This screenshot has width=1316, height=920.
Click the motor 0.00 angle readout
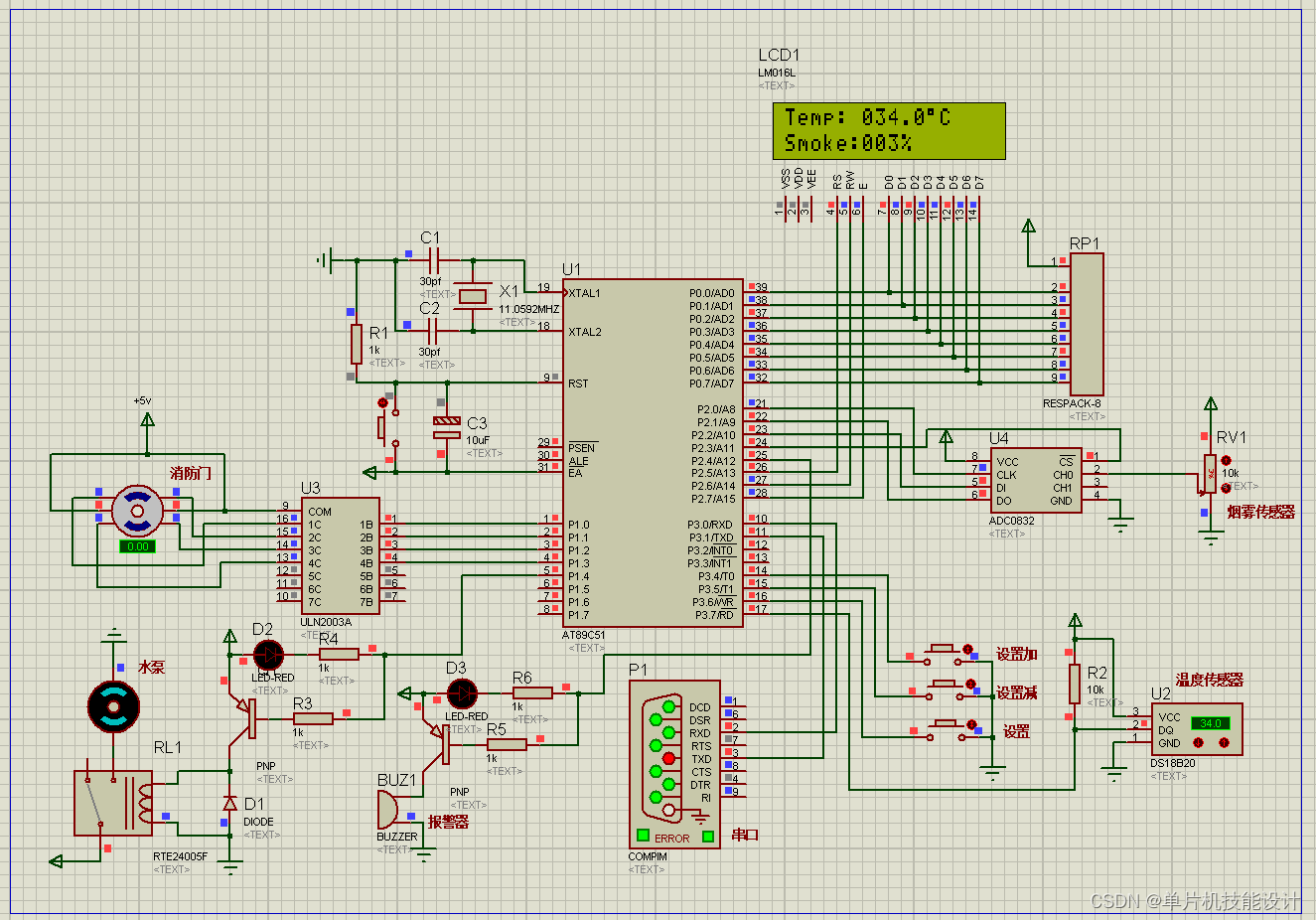point(137,546)
